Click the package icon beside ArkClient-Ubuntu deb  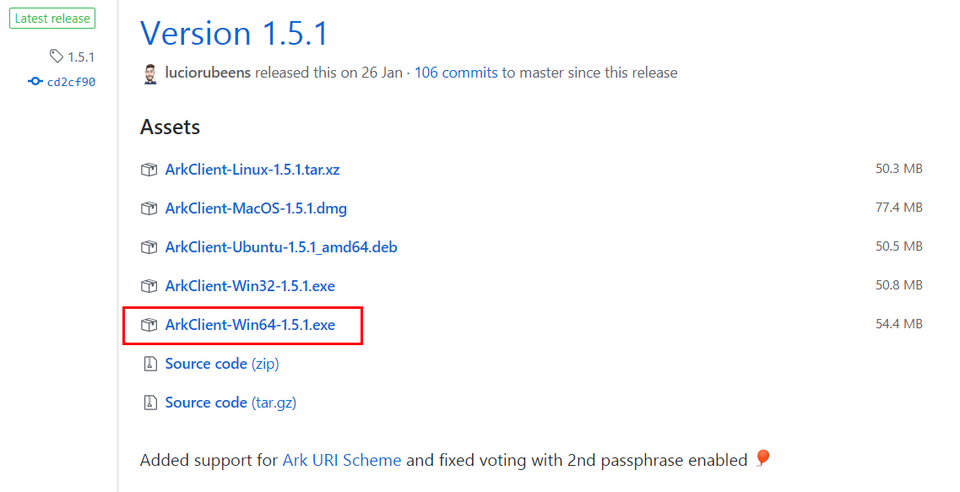[149, 247]
